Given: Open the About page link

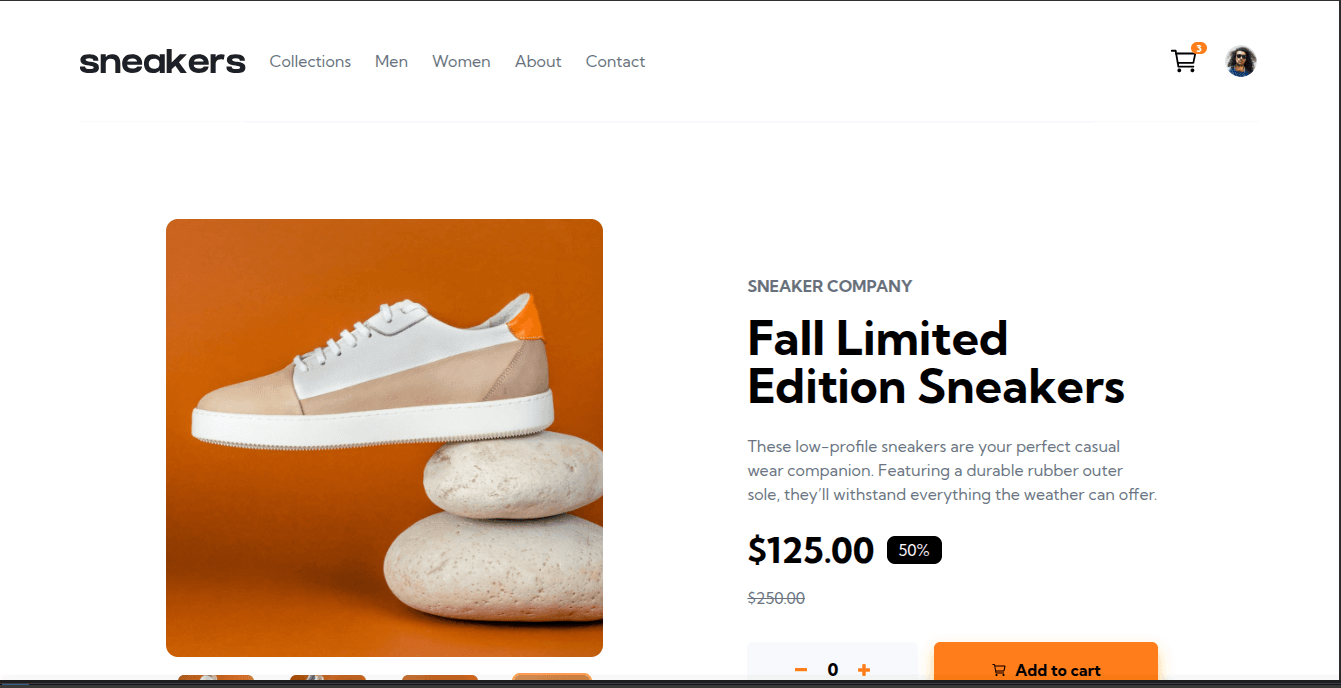Looking at the screenshot, I should click(x=538, y=61).
